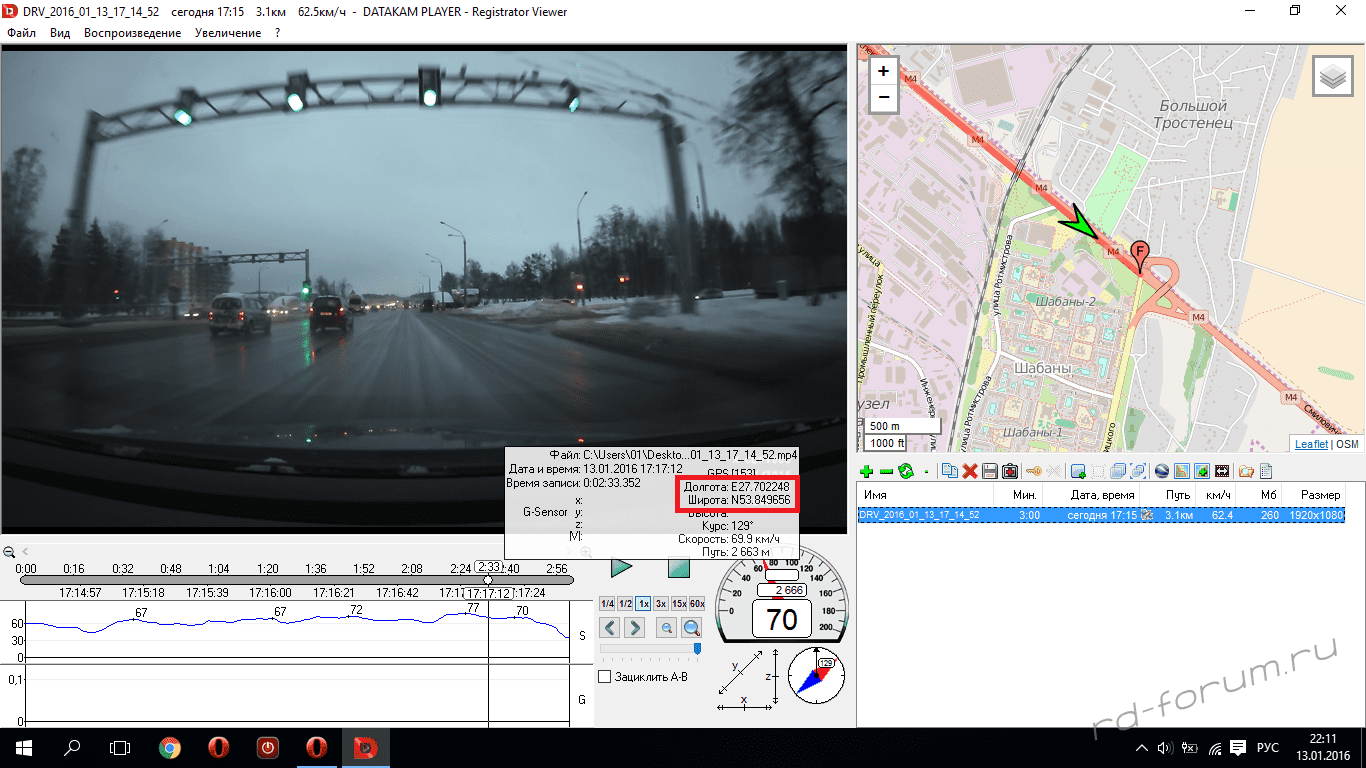1366x768 pixels.
Task: Open the folder icon in list toolbar
Action: (x=1246, y=471)
